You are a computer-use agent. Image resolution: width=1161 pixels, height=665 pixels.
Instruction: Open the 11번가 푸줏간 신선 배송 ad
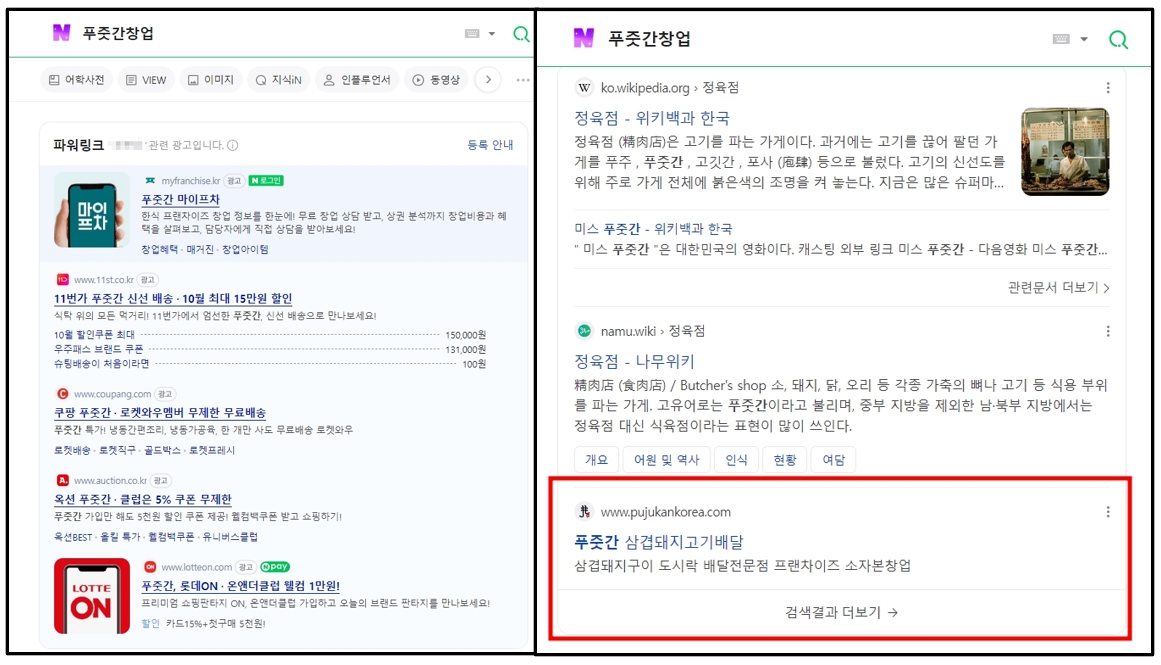(x=173, y=298)
